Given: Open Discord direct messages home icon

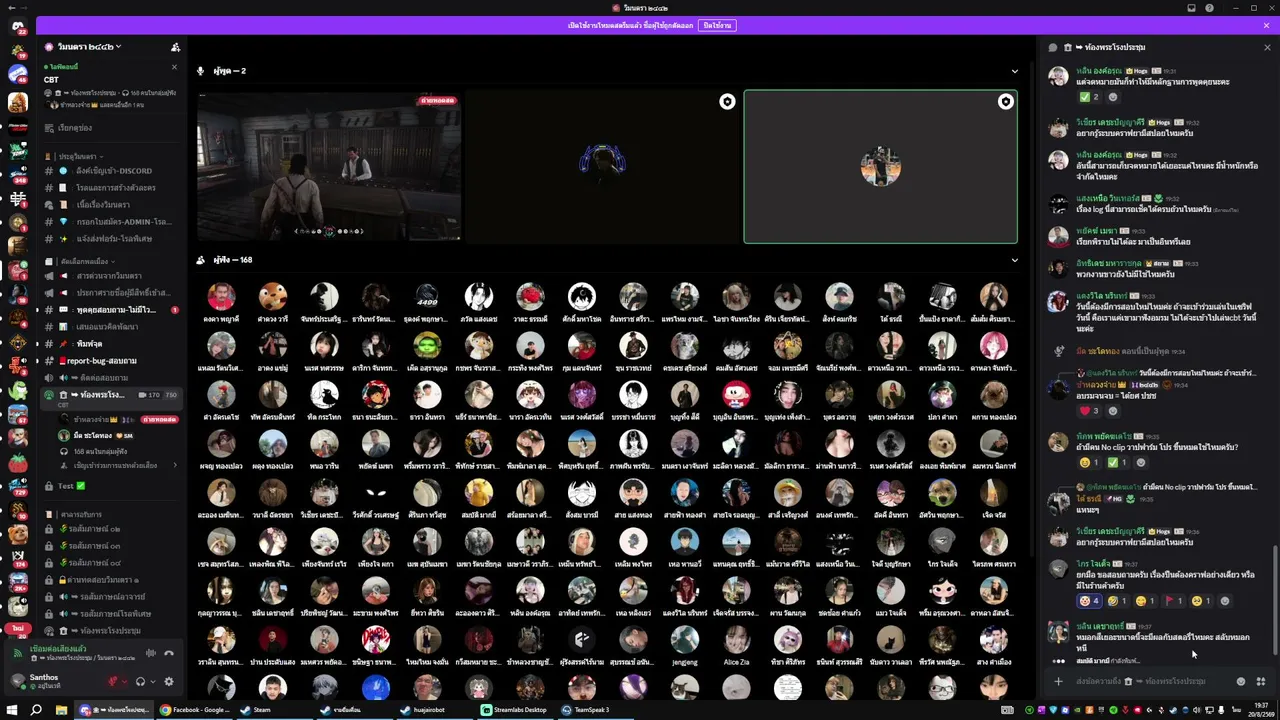Looking at the screenshot, I should click(17, 27).
